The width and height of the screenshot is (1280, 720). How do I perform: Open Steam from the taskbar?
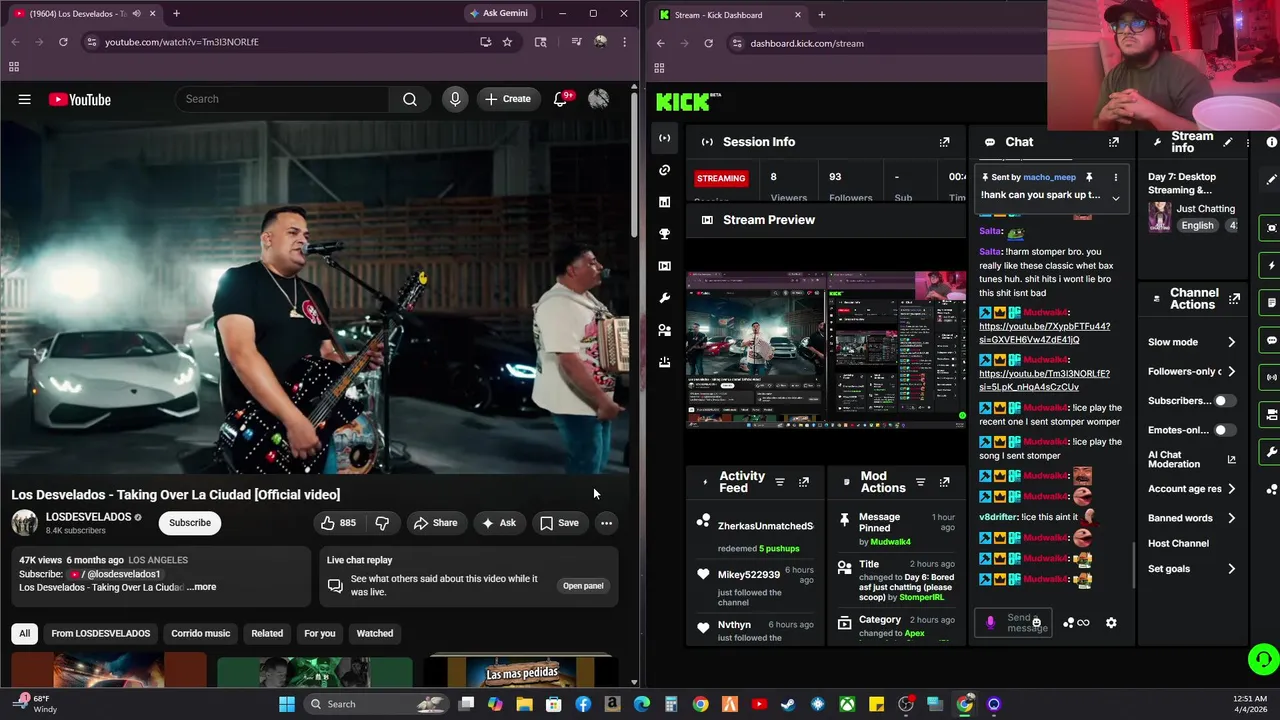(x=788, y=704)
